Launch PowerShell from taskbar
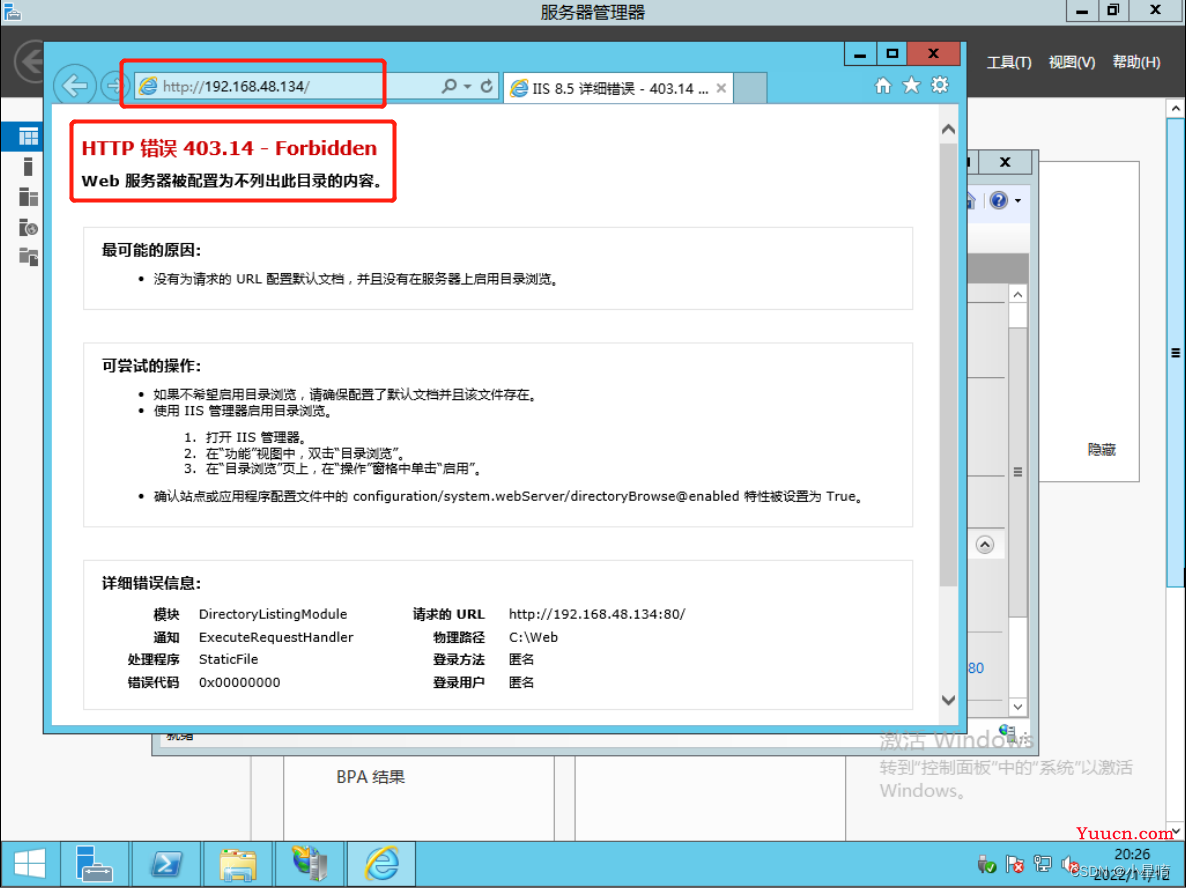 click(x=166, y=864)
